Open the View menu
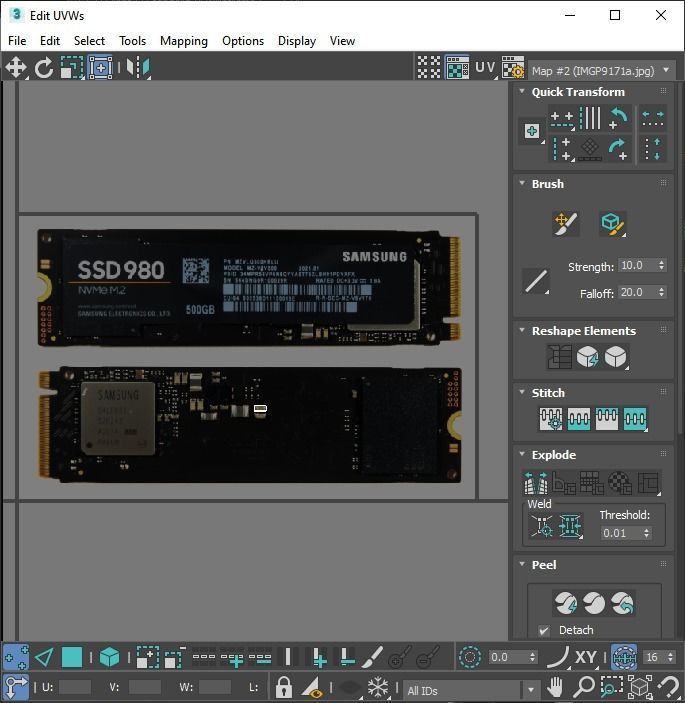Image resolution: width=685 pixels, height=703 pixels. click(342, 41)
